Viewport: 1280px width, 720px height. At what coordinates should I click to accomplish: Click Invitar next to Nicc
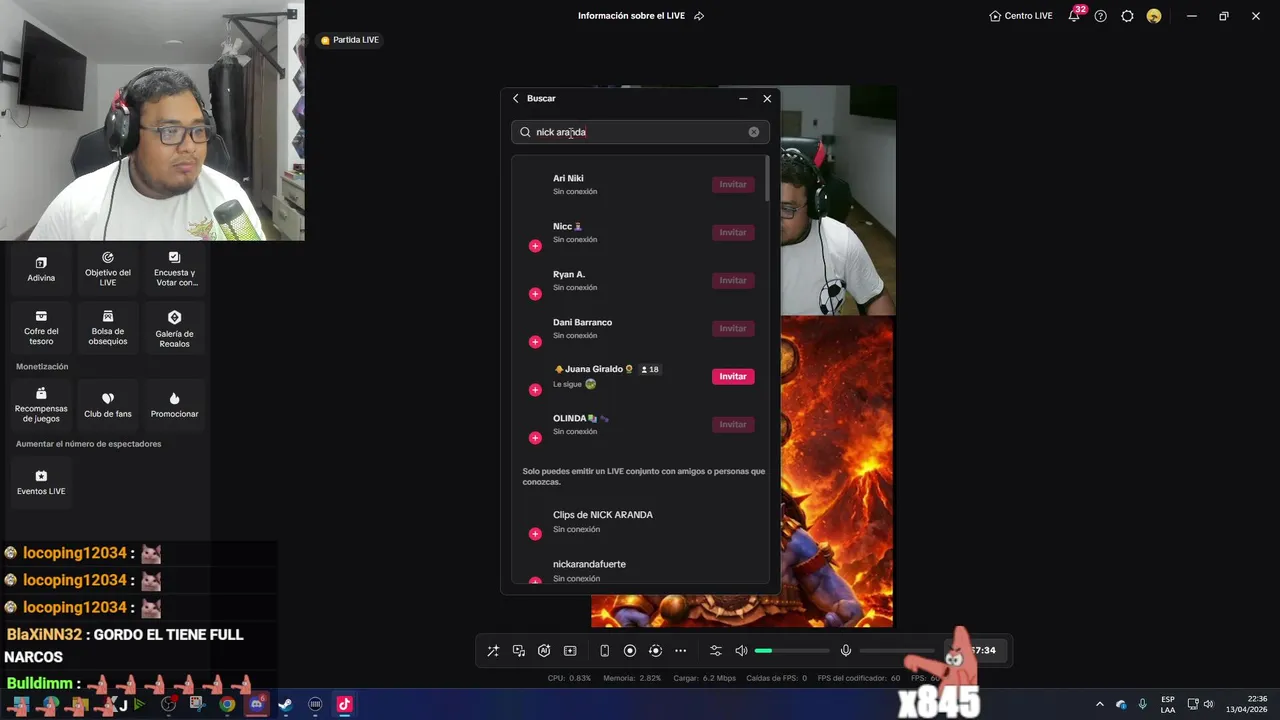click(733, 232)
